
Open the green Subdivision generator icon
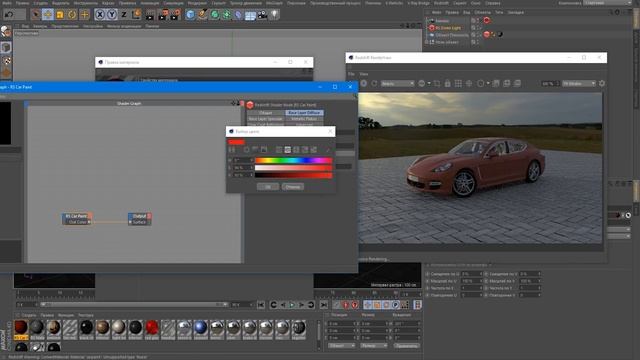coord(215,15)
